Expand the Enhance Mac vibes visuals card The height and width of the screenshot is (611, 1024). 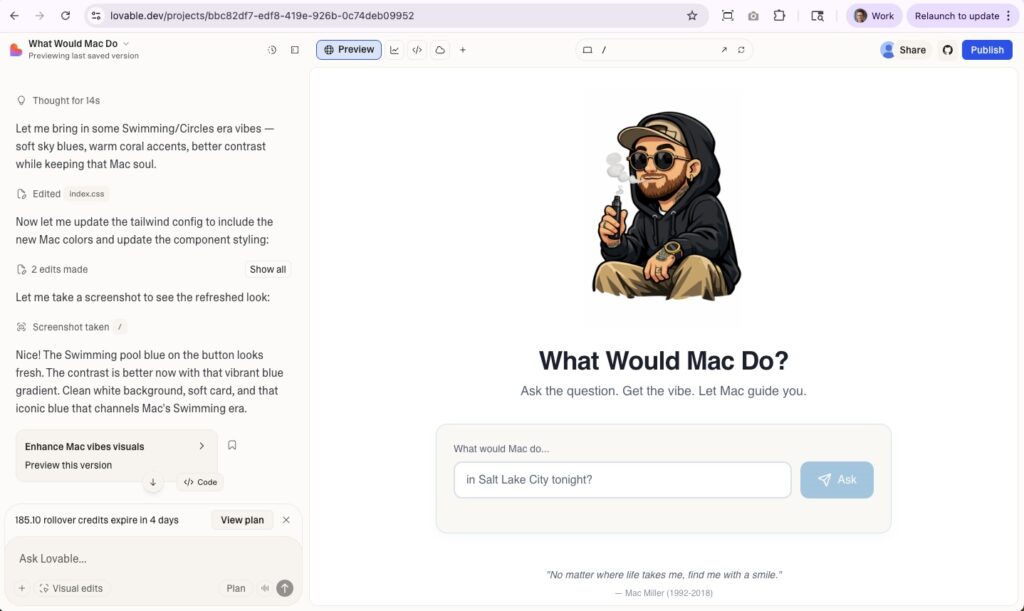coord(201,446)
